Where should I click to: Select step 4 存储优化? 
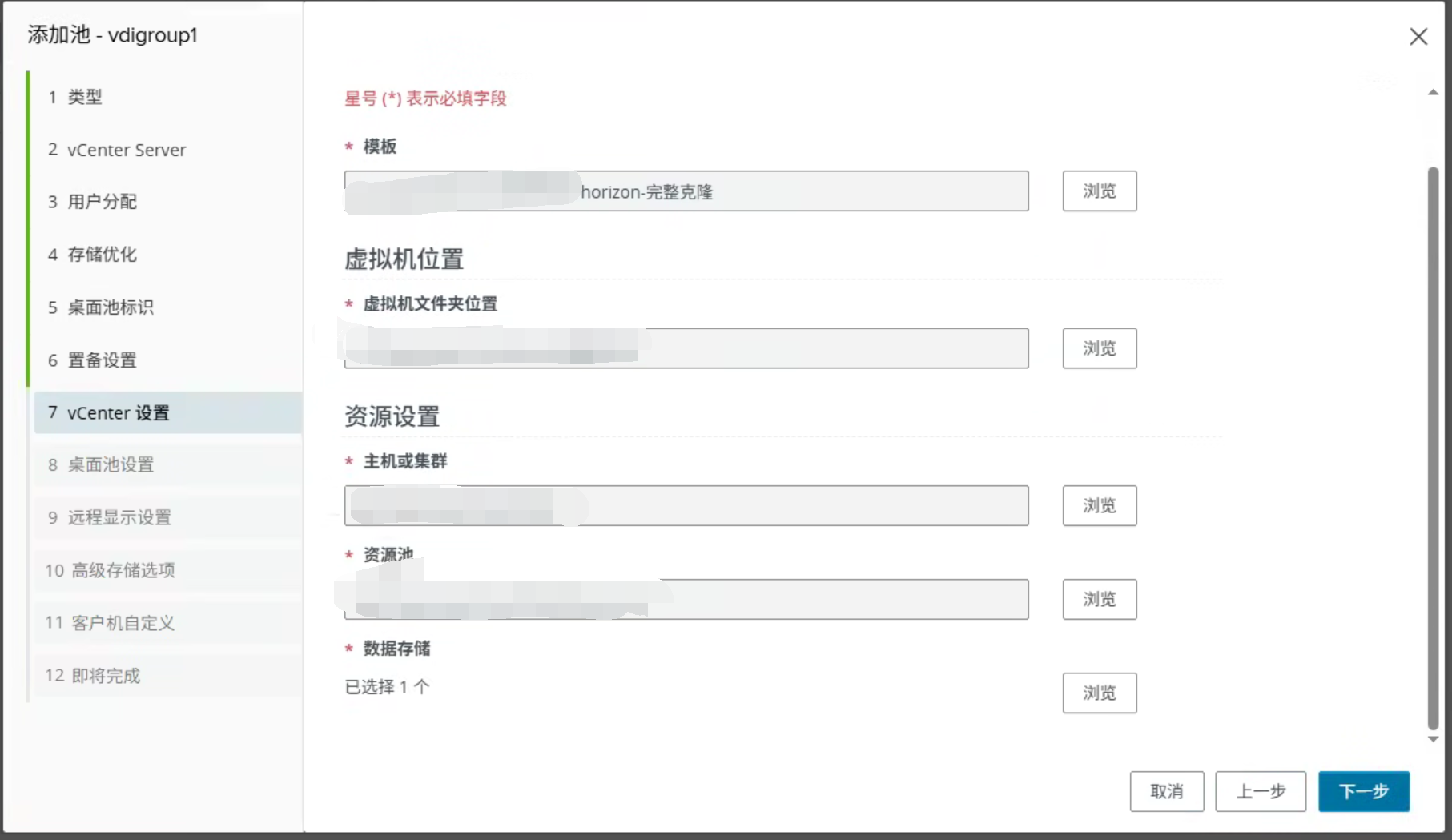(168, 255)
